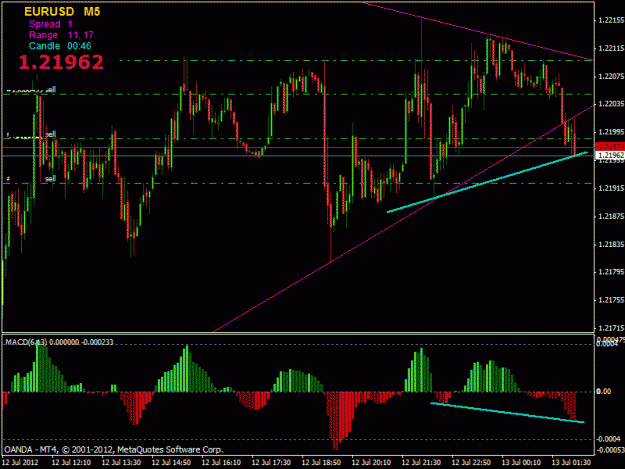Click the 1.21915 price axis label
The image size is (625, 469).
pos(611,188)
